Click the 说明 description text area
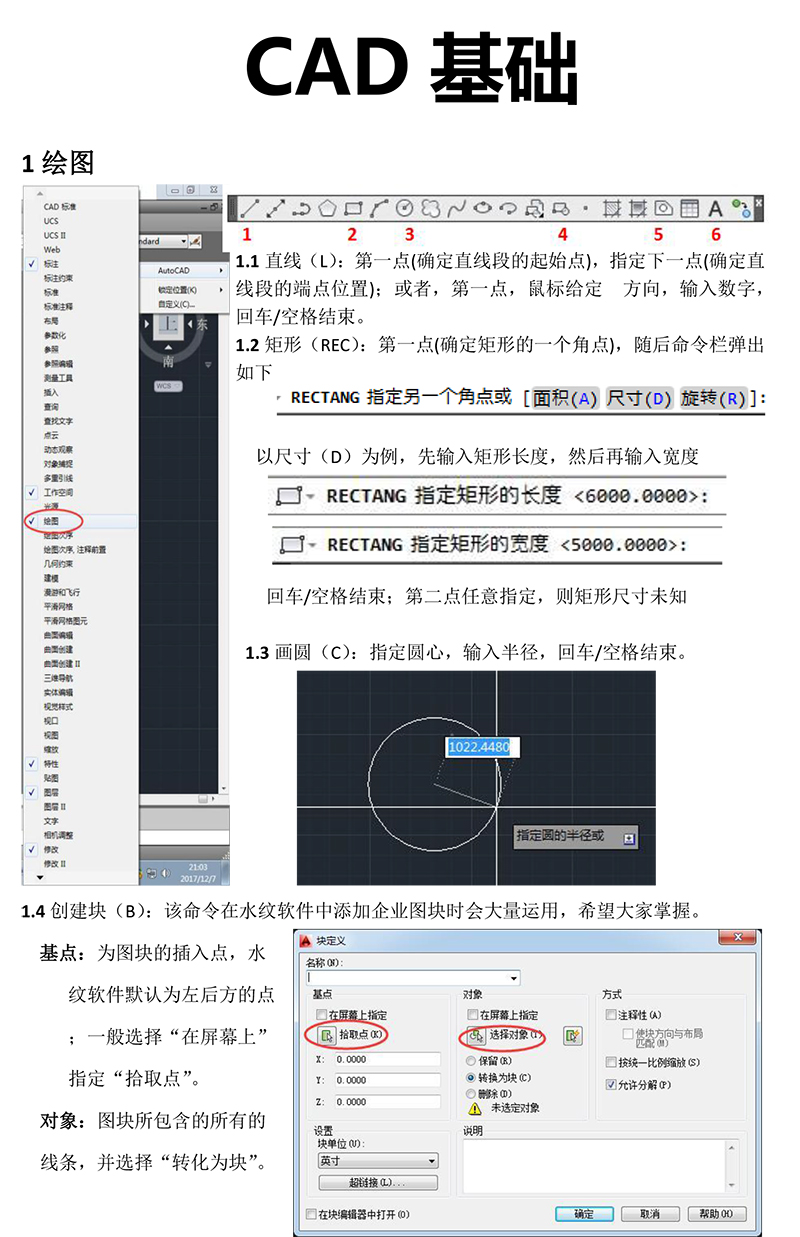Image resolution: width=800 pixels, height=1237 pixels. click(595, 1166)
